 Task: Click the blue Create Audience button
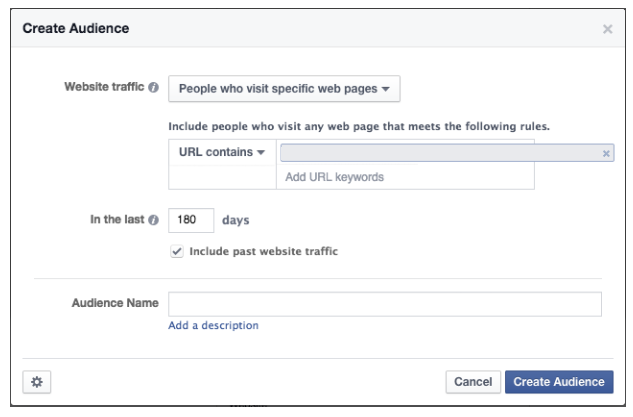pyautogui.click(x=558, y=381)
